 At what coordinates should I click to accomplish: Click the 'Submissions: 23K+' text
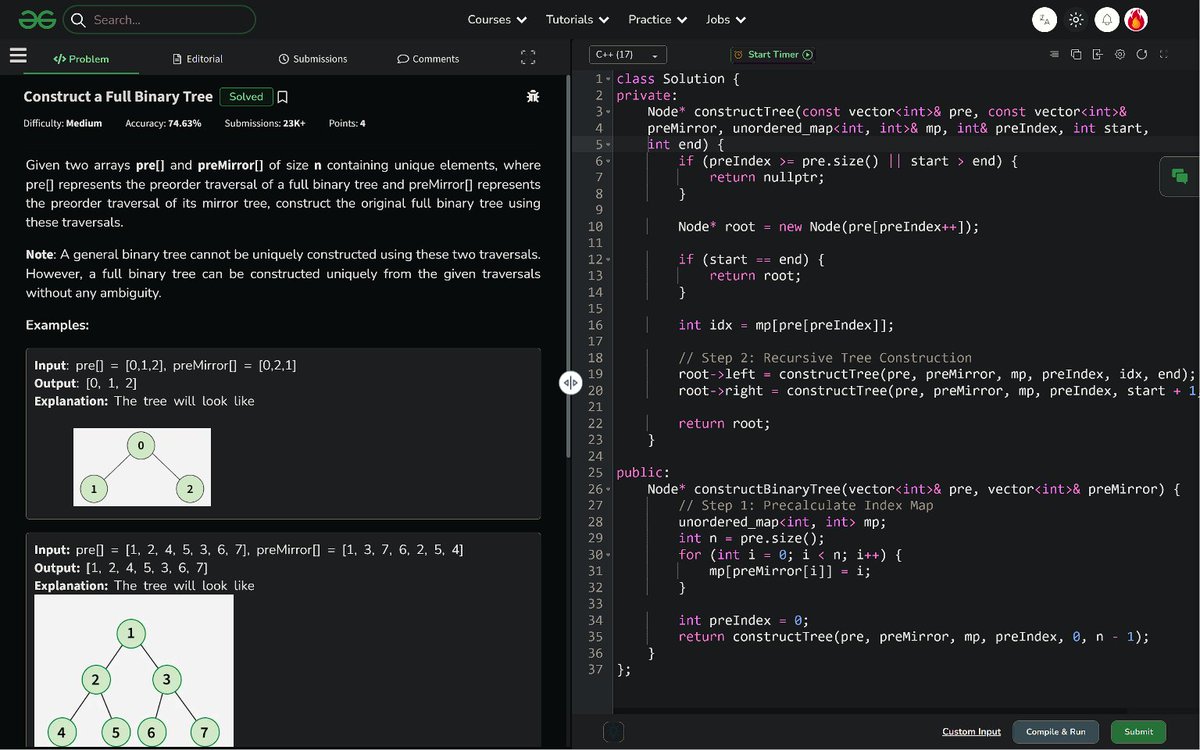[265, 124]
